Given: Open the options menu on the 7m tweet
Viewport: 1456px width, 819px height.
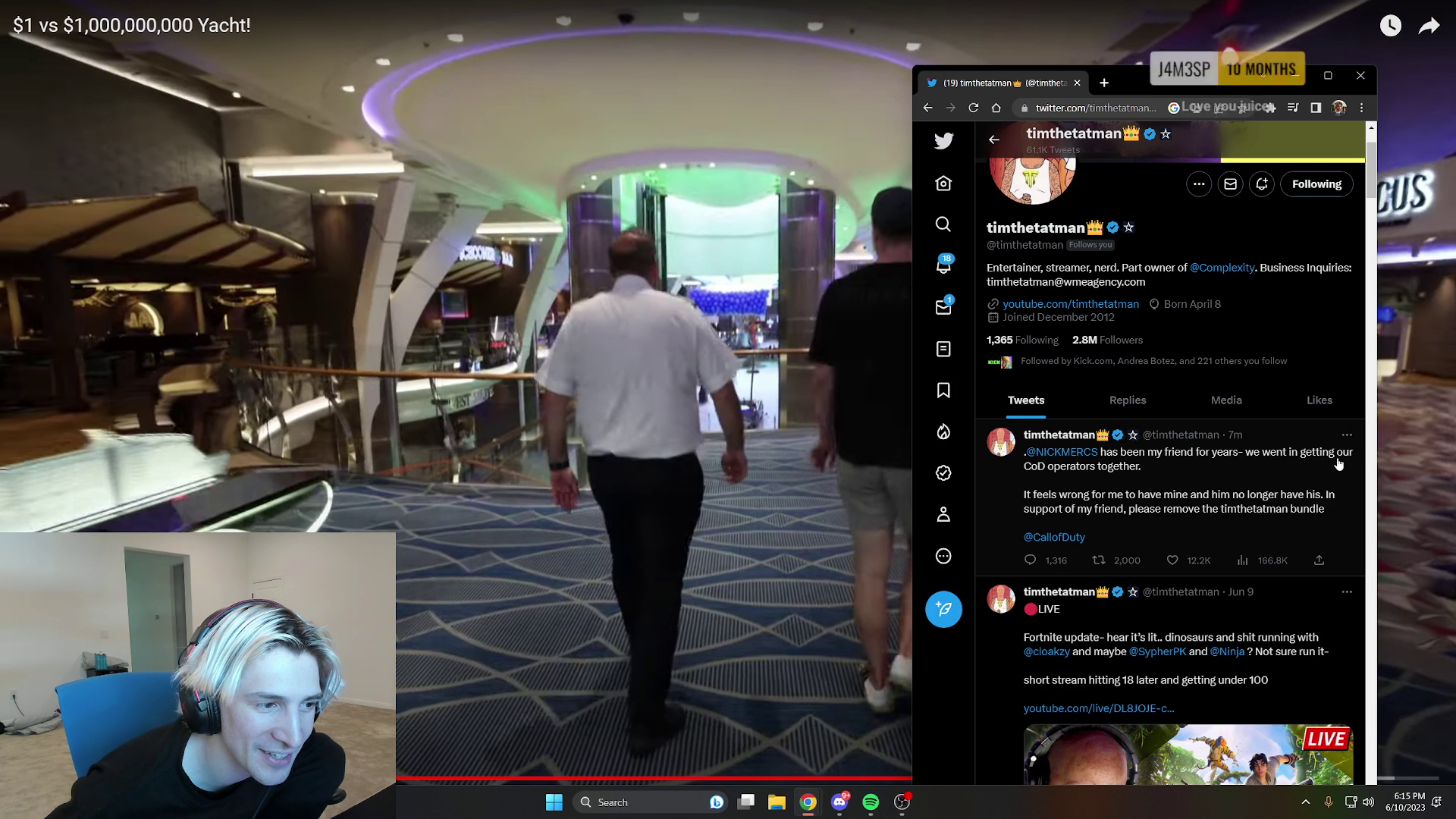Looking at the screenshot, I should point(1347,435).
